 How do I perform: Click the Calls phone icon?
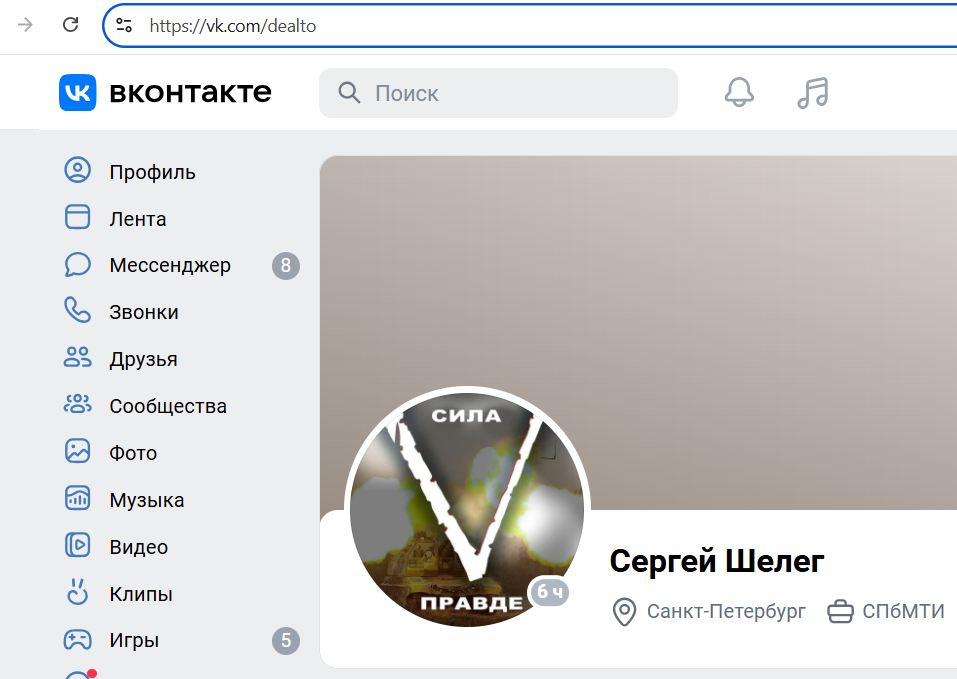(78, 311)
